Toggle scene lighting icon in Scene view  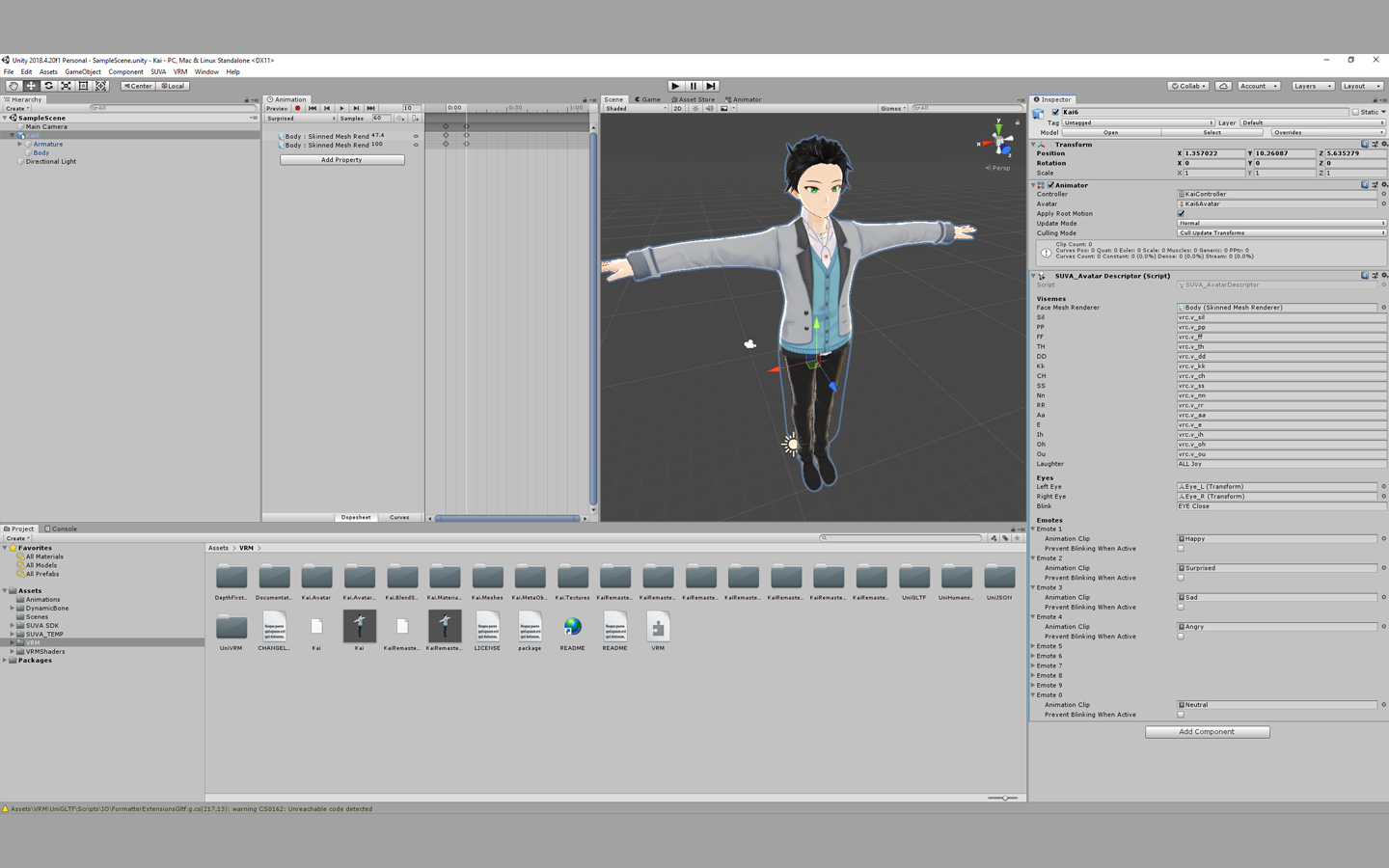point(695,109)
